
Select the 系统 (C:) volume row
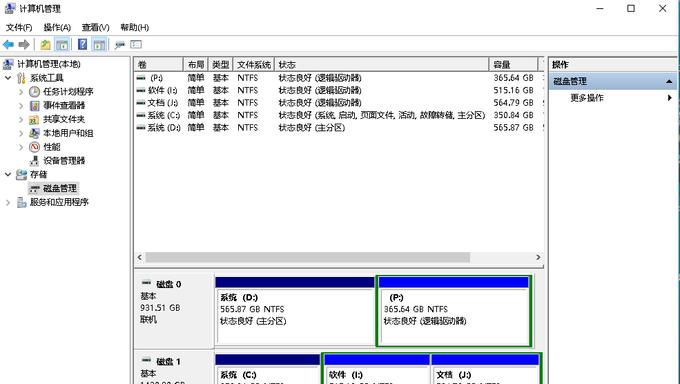pos(339,115)
